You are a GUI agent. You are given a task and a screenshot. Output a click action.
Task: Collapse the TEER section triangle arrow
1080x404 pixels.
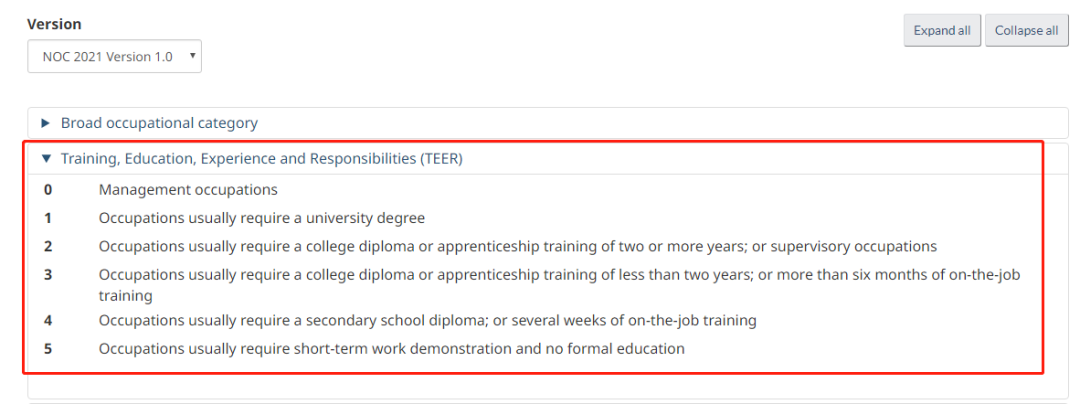[x=46, y=158]
